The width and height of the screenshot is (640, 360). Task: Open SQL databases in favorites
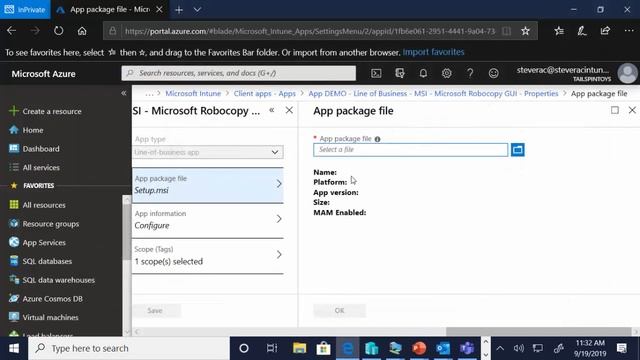[x=47, y=261]
